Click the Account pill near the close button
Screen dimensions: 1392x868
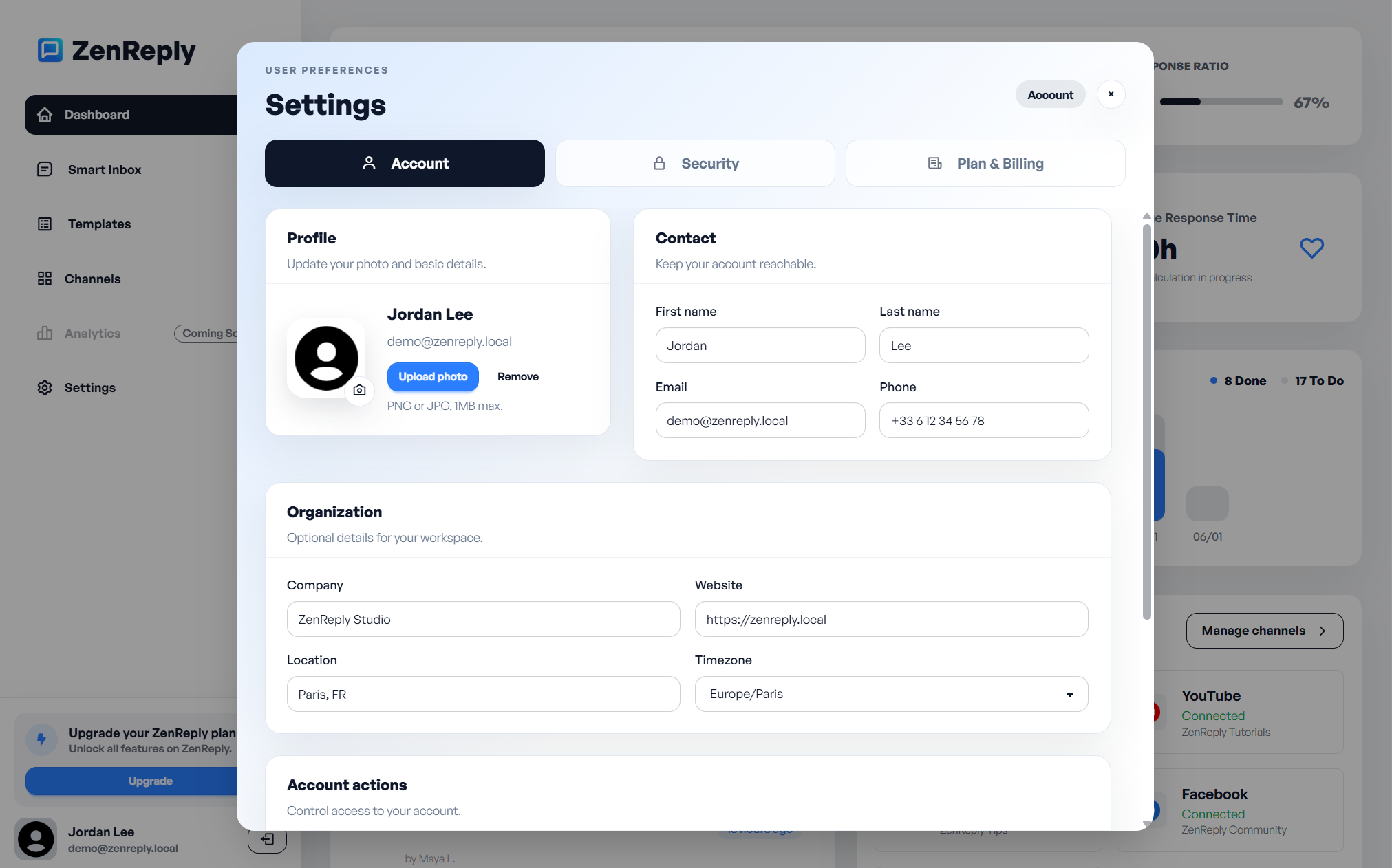(x=1050, y=94)
